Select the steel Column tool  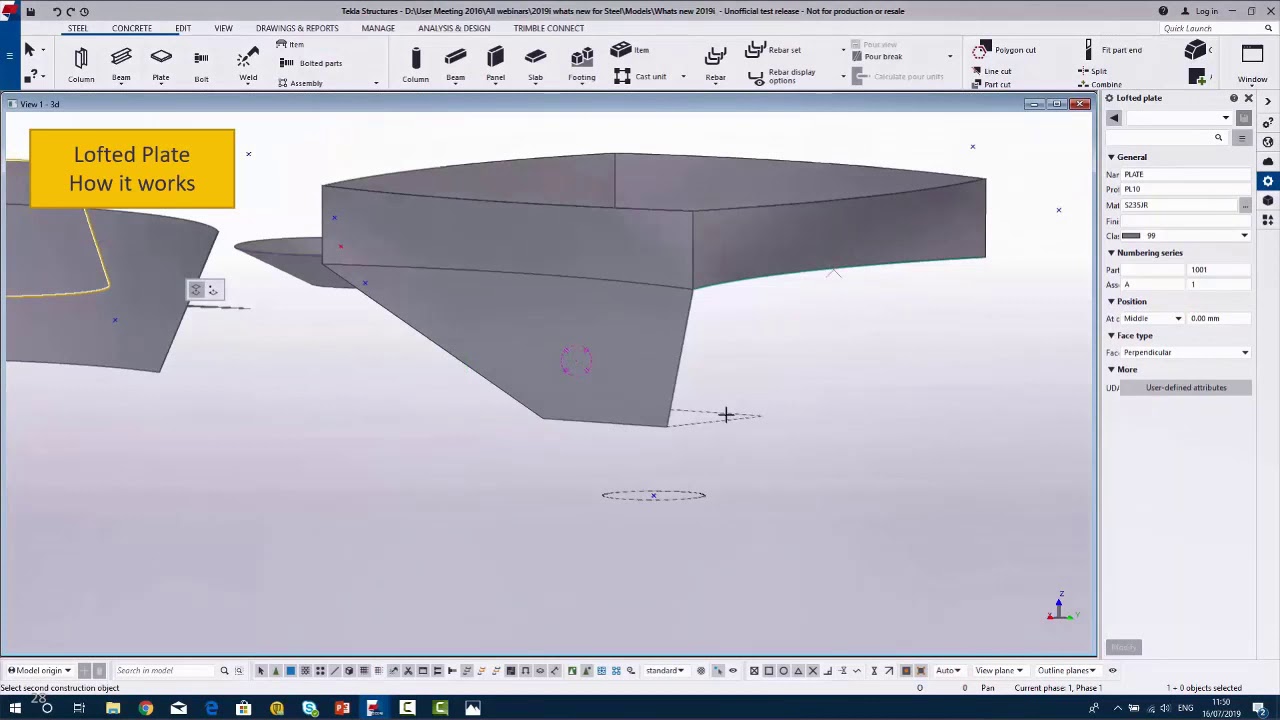coord(81,63)
